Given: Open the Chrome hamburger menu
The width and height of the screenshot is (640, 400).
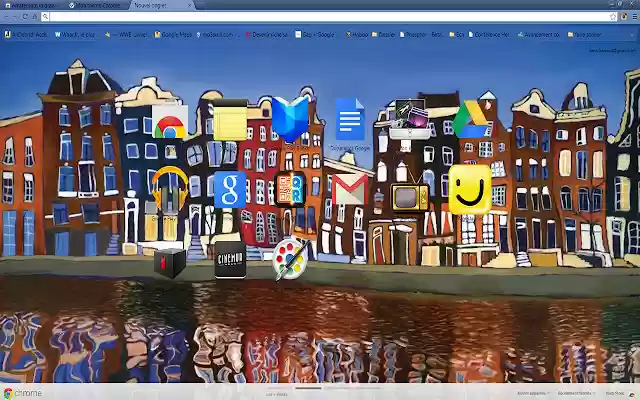Looking at the screenshot, I should pyautogui.click(x=635, y=16).
